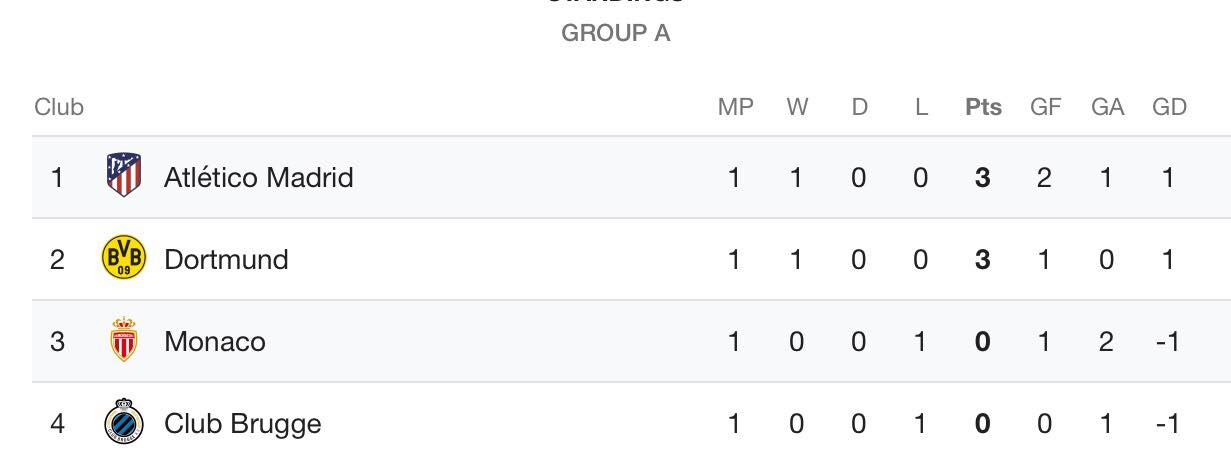Image resolution: width=1231 pixels, height=467 pixels.
Task: Open the Club Brugge team link
Action: tap(243, 424)
